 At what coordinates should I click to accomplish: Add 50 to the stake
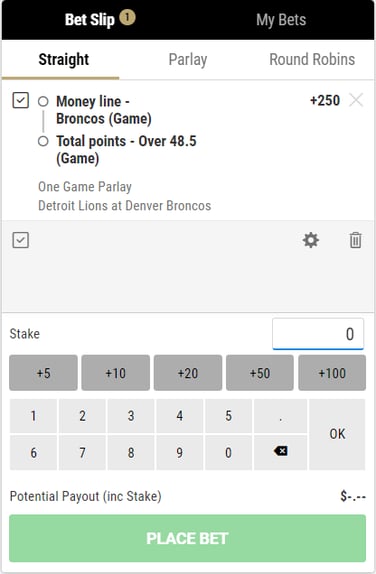(x=260, y=373)
